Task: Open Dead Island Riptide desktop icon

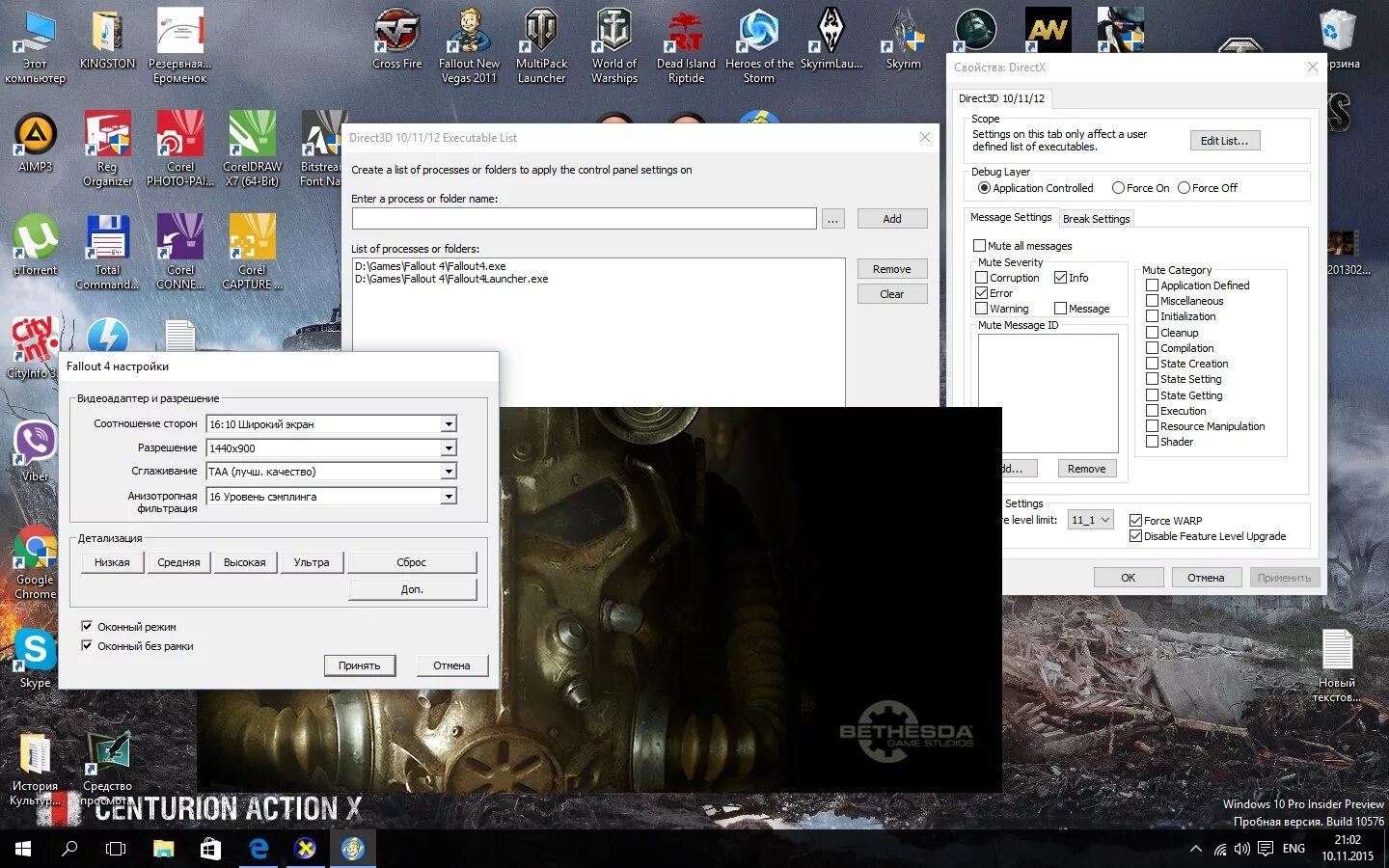Action: pos(686,46)
